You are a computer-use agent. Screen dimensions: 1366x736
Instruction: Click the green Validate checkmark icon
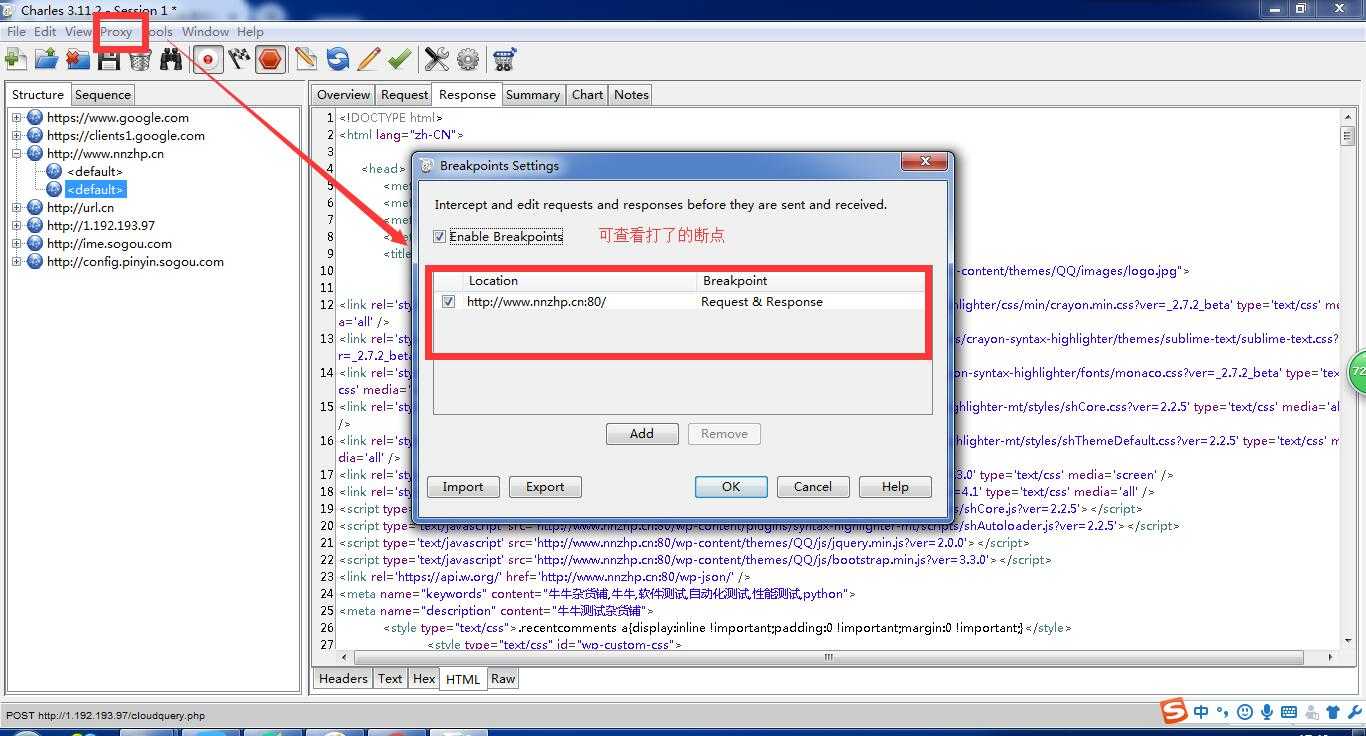point(400,60)
